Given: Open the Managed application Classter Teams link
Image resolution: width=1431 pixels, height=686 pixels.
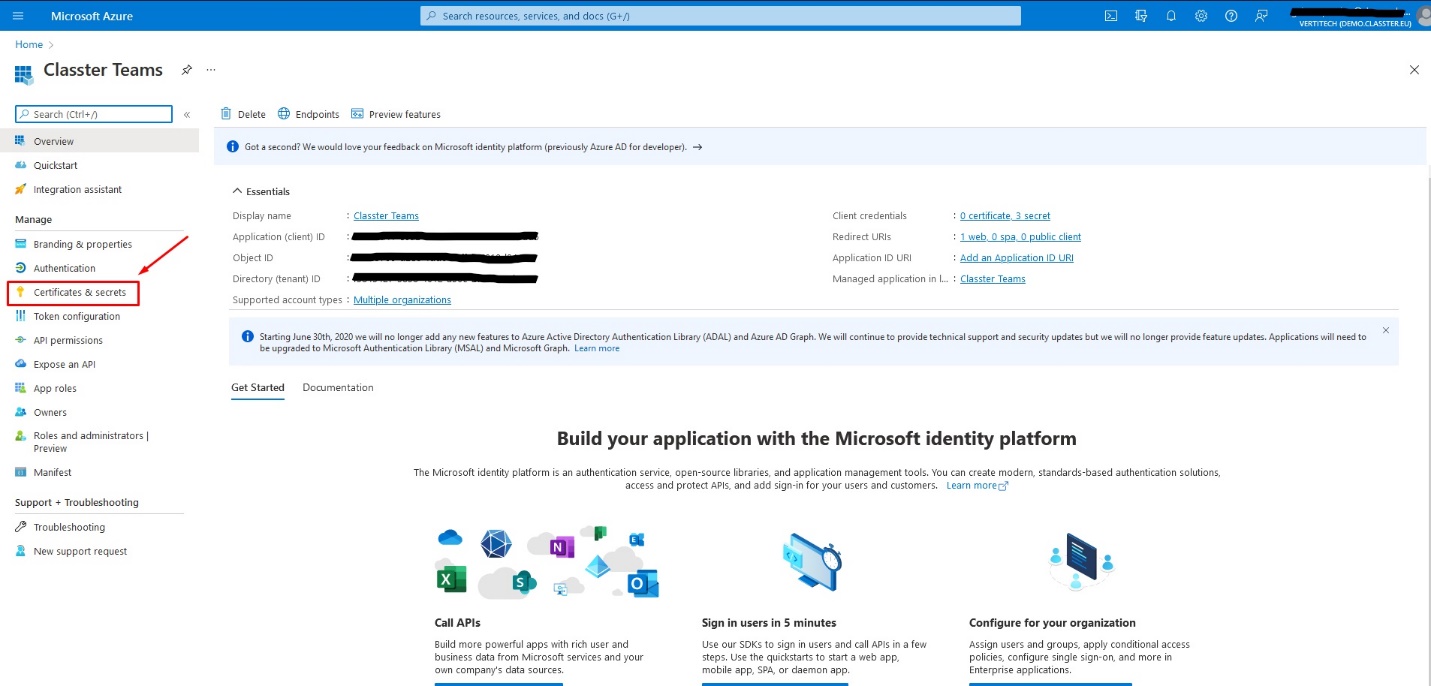Looking at the screenshot, I should click(x=993, y=279).
